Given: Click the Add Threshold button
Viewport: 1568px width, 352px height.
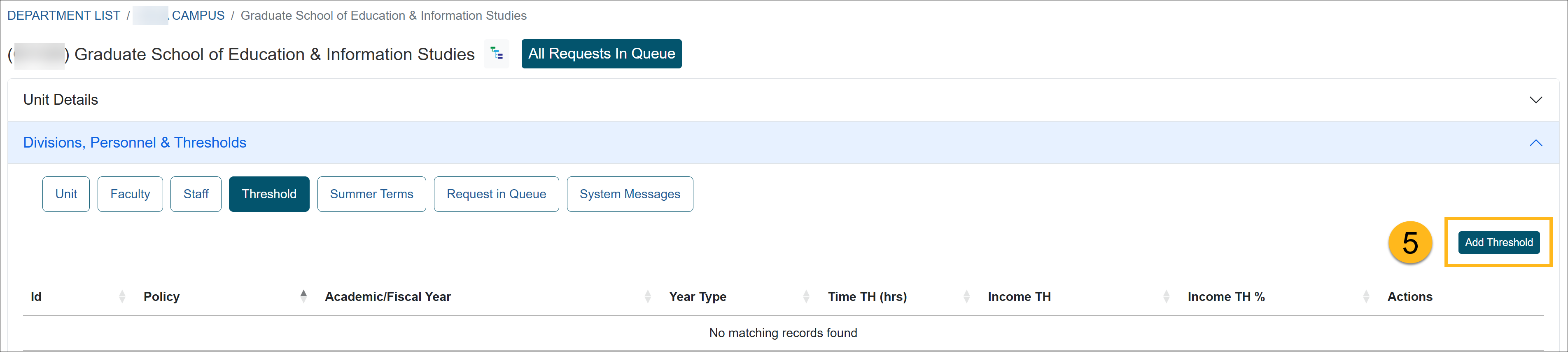Looking at the screenshot, I should (x=1498, y=242).
